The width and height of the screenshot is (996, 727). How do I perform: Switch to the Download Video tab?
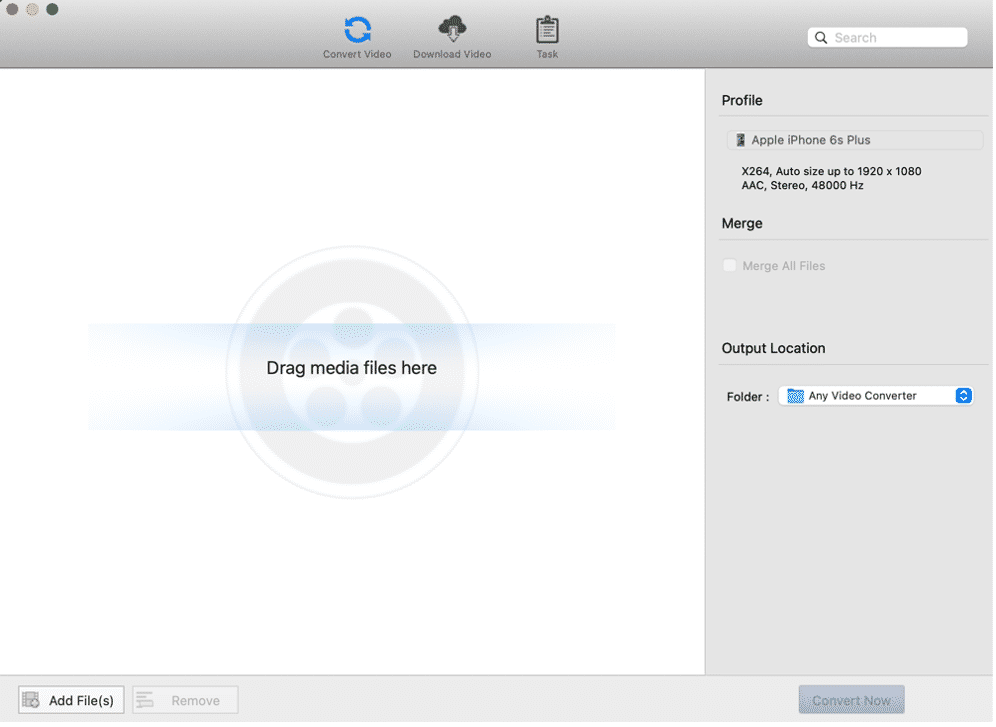click(x=451, y=37)
